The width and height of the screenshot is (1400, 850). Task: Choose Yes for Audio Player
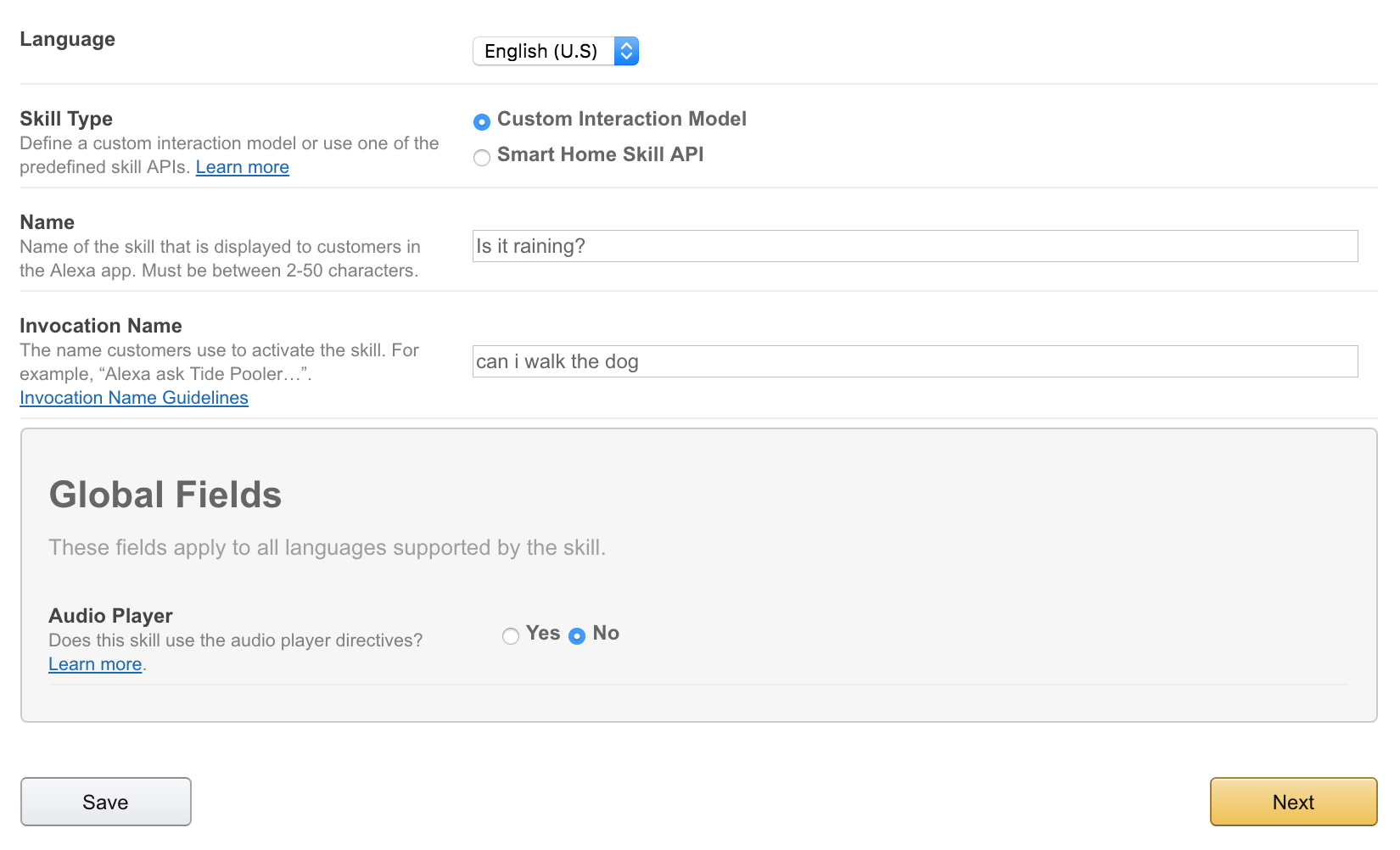511,636
